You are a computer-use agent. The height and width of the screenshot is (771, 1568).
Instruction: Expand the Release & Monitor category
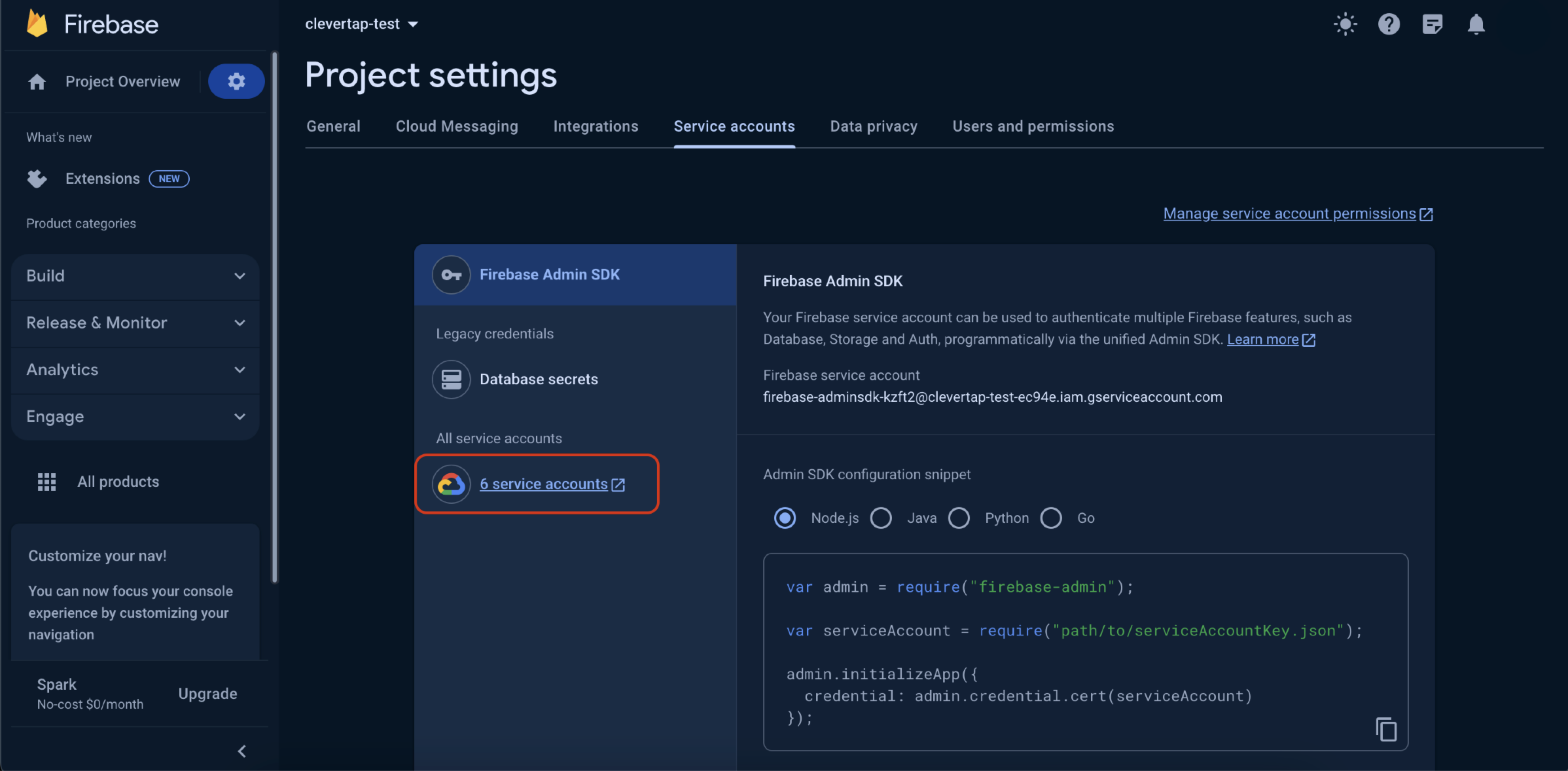click(135, 322)
